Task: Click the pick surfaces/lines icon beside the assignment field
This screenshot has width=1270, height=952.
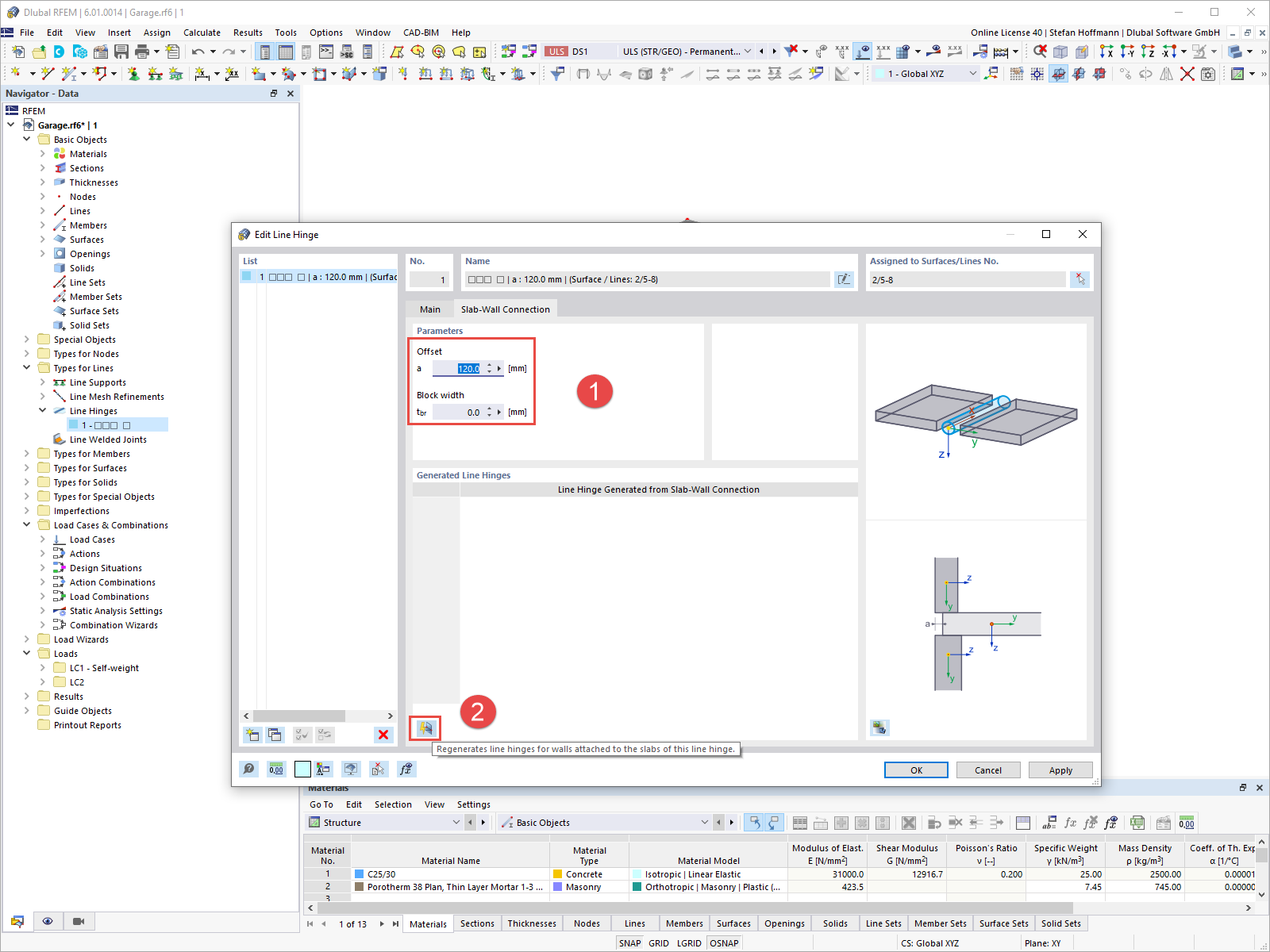Action: 1079,279
